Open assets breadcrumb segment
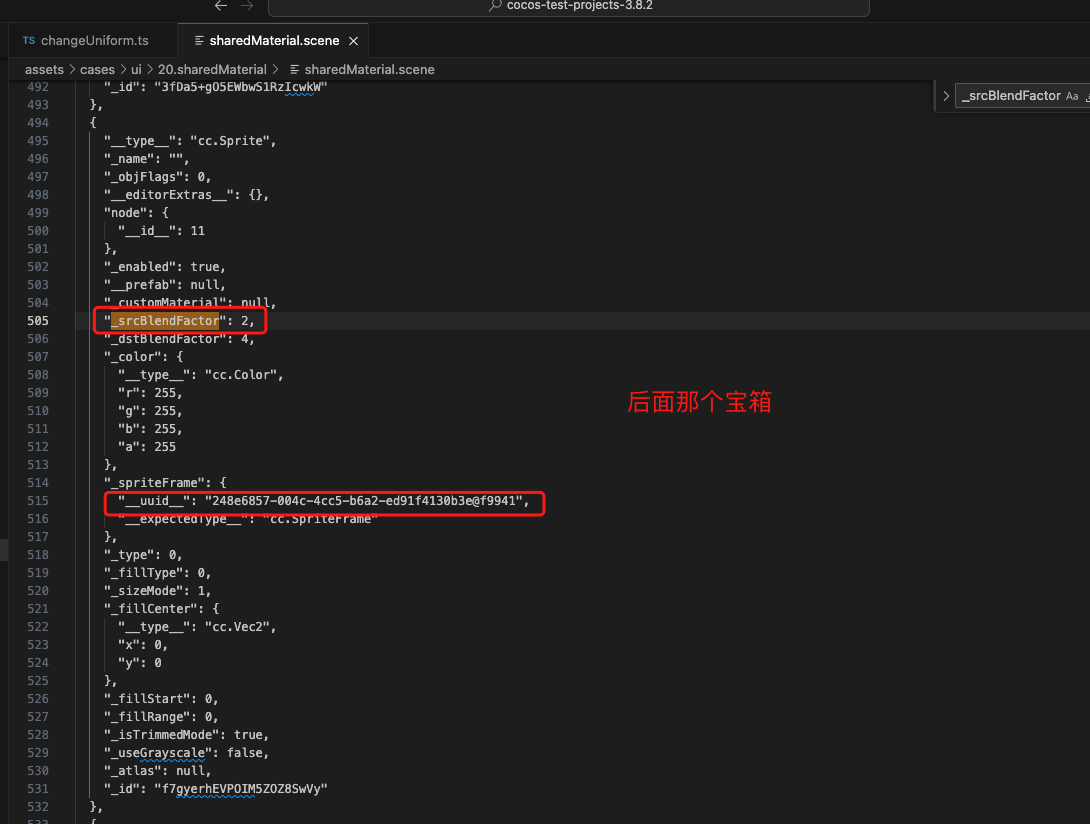 (44, 70)
